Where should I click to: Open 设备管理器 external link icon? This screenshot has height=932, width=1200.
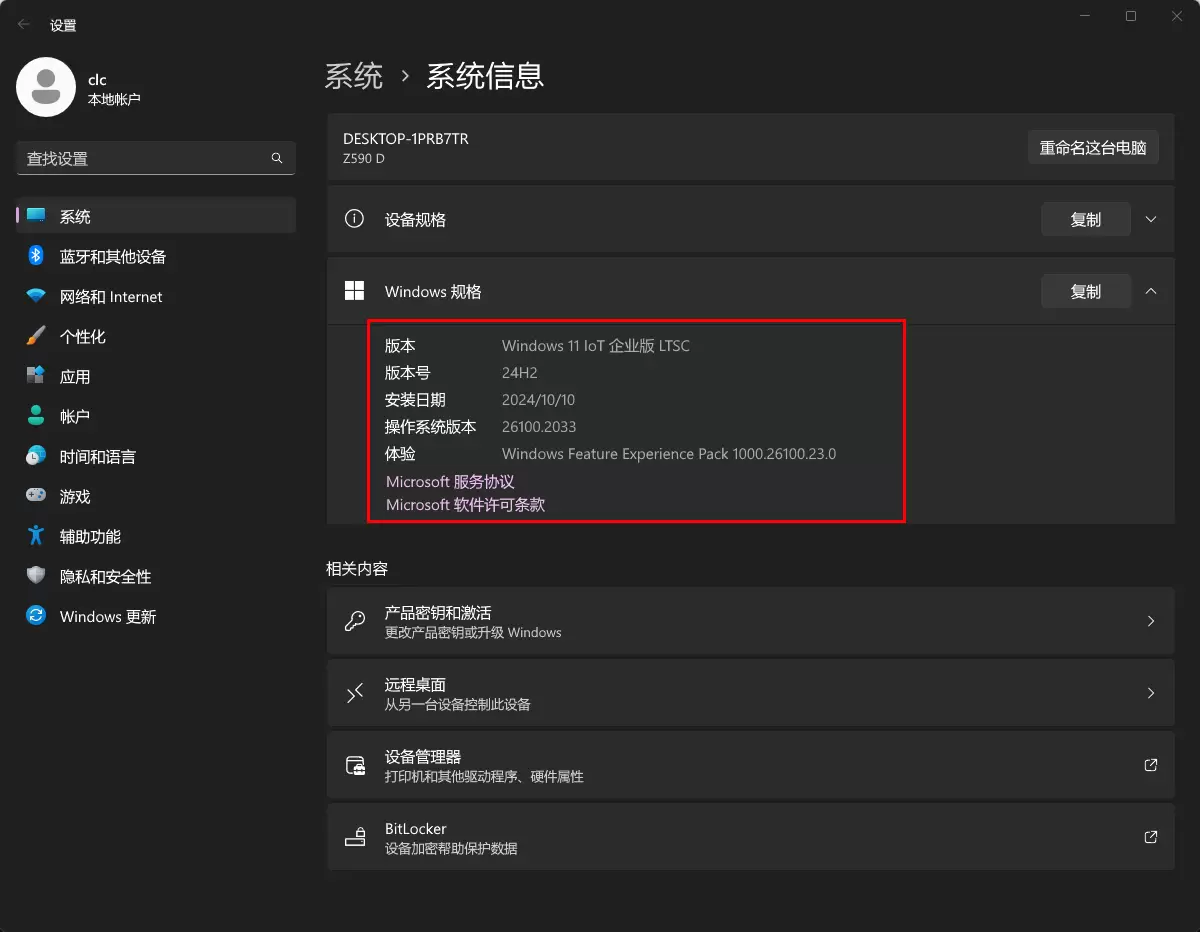1150,765
